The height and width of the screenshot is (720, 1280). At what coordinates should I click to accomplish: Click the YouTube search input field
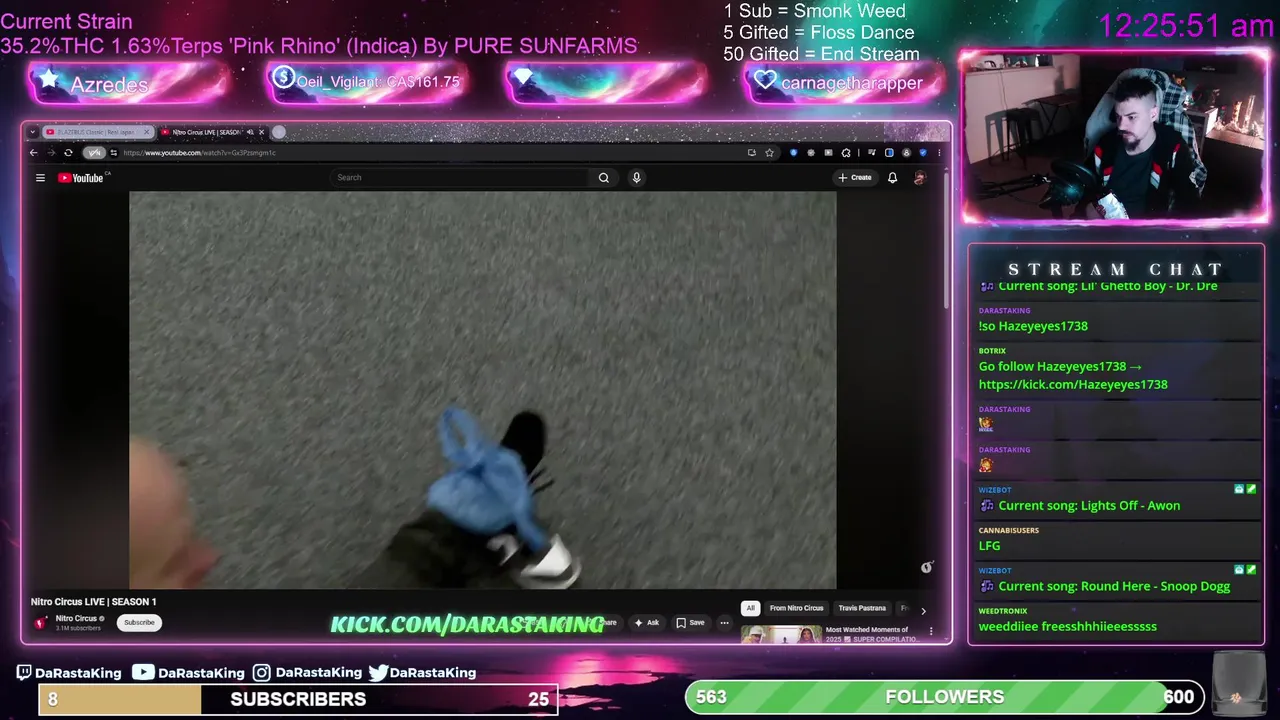click(460, 178)
